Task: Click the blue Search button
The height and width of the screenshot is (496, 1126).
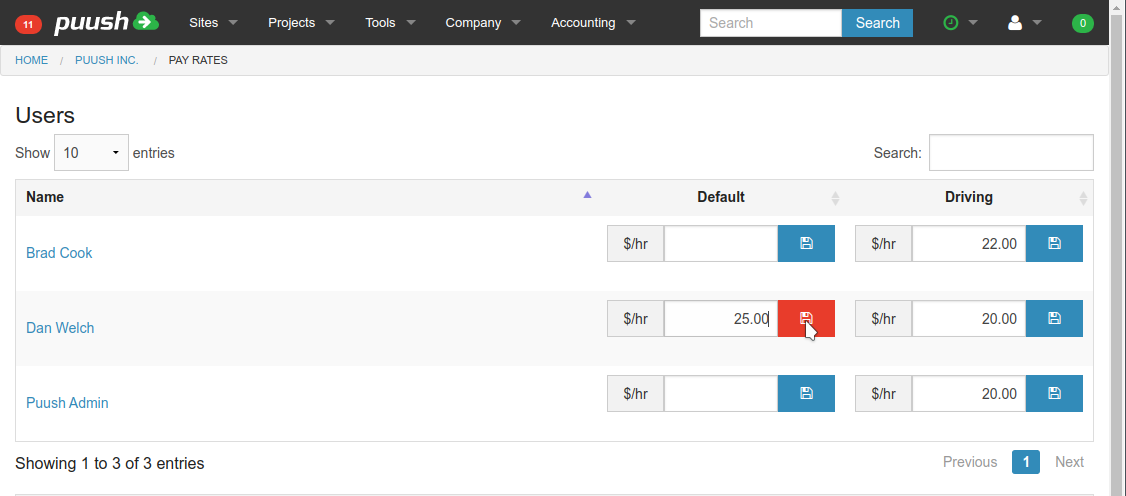Action: [877, 23]
